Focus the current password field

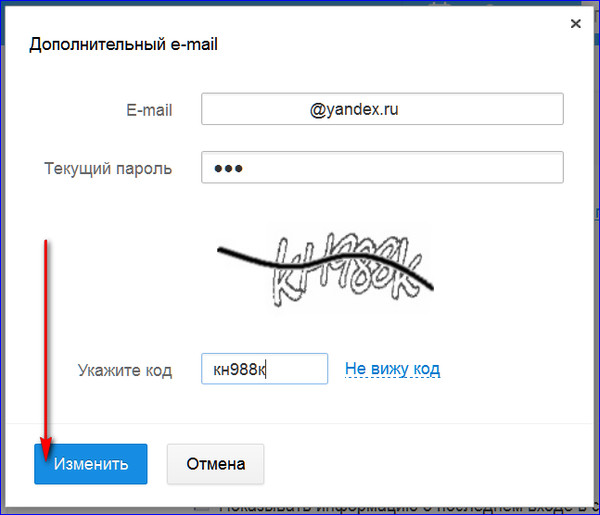[x=382, y=168]
